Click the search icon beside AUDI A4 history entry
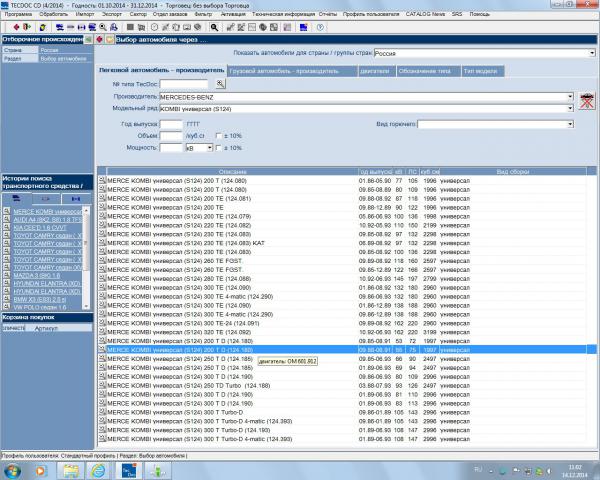Viewport: 600px width, 480px height. [7, 219]
